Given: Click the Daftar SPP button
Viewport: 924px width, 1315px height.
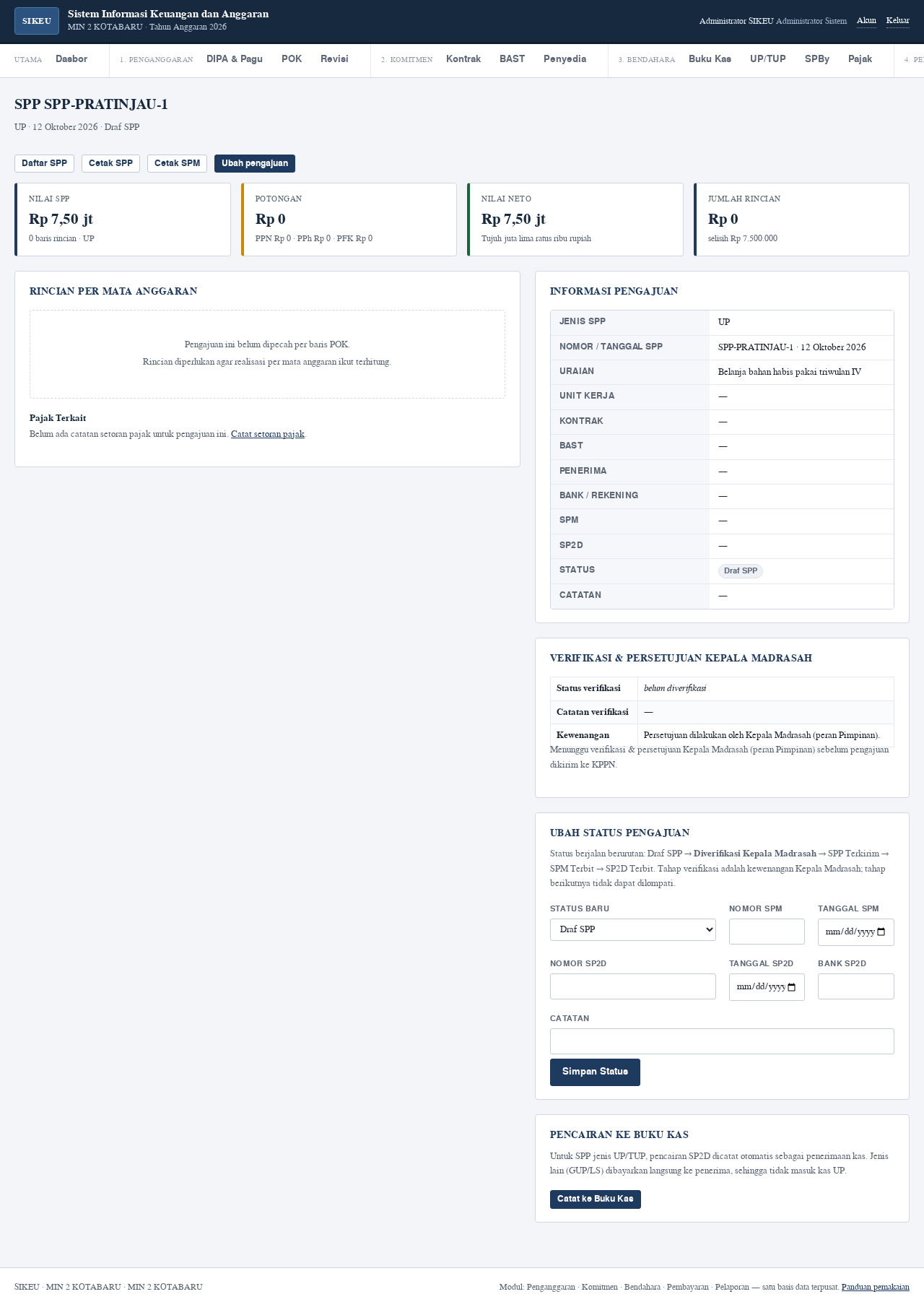Looking at the screenshot, I should (x=44, y=163).
